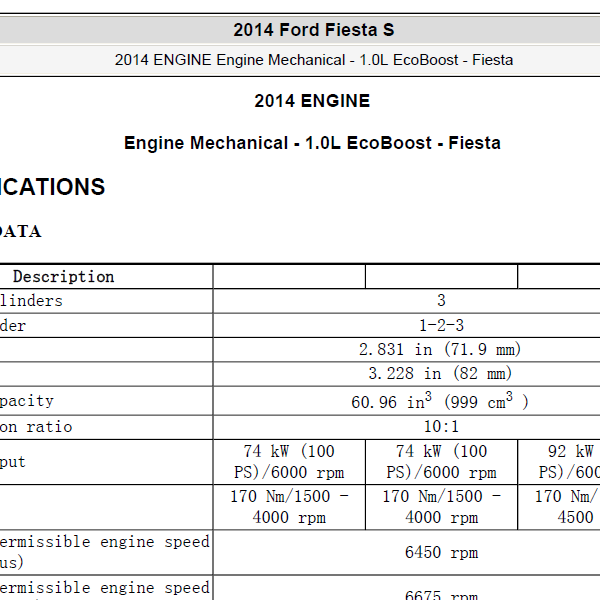Screen dimensions: 600x600
Task: Click the '2.831 in (71.9 mm)' cell
Action: pos(440,349)
